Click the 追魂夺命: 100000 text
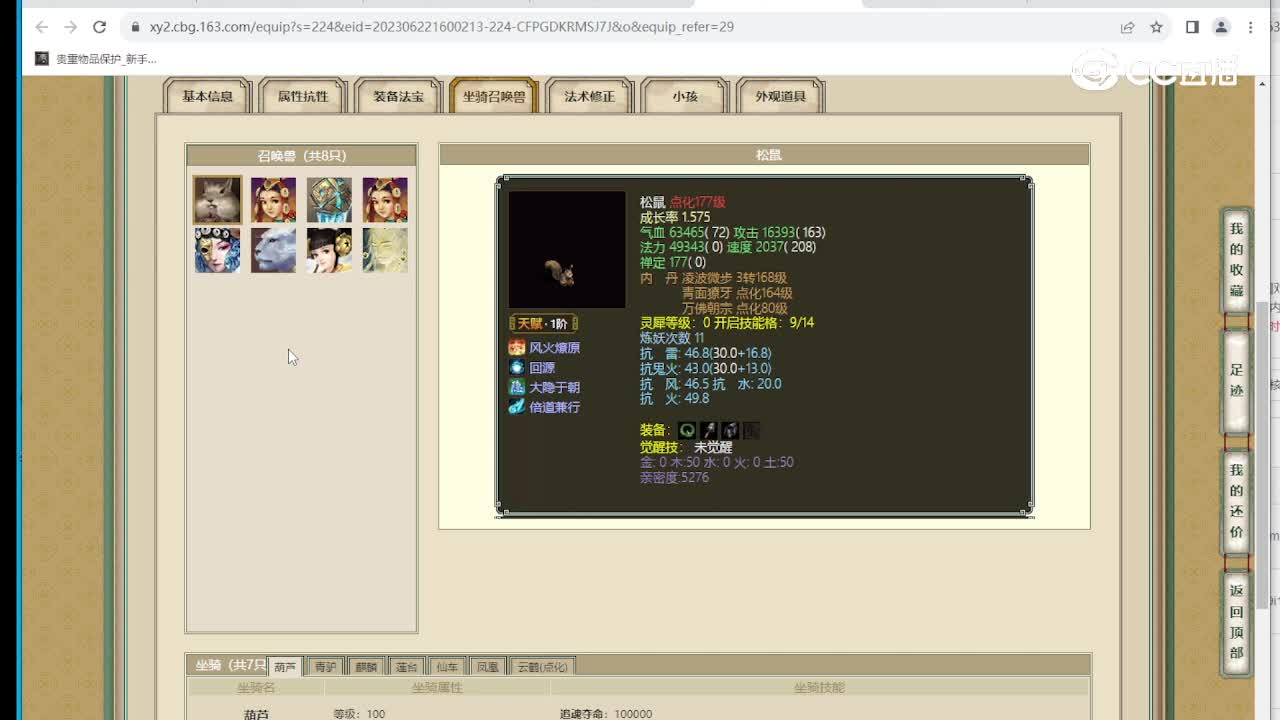This screenshot has width=1280, height=720. click(606, 714)
